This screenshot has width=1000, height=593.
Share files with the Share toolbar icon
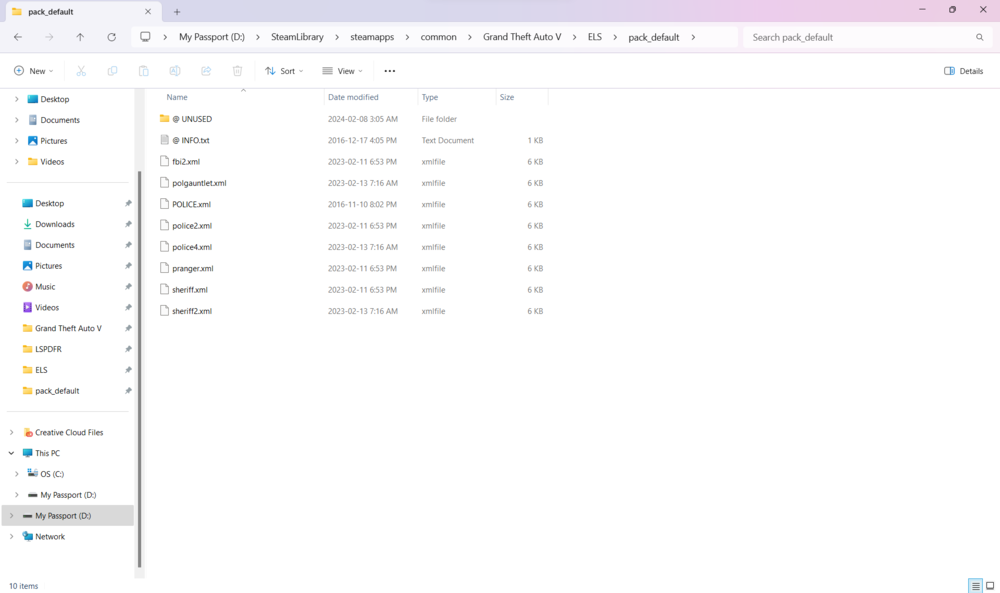click(206, 71)
